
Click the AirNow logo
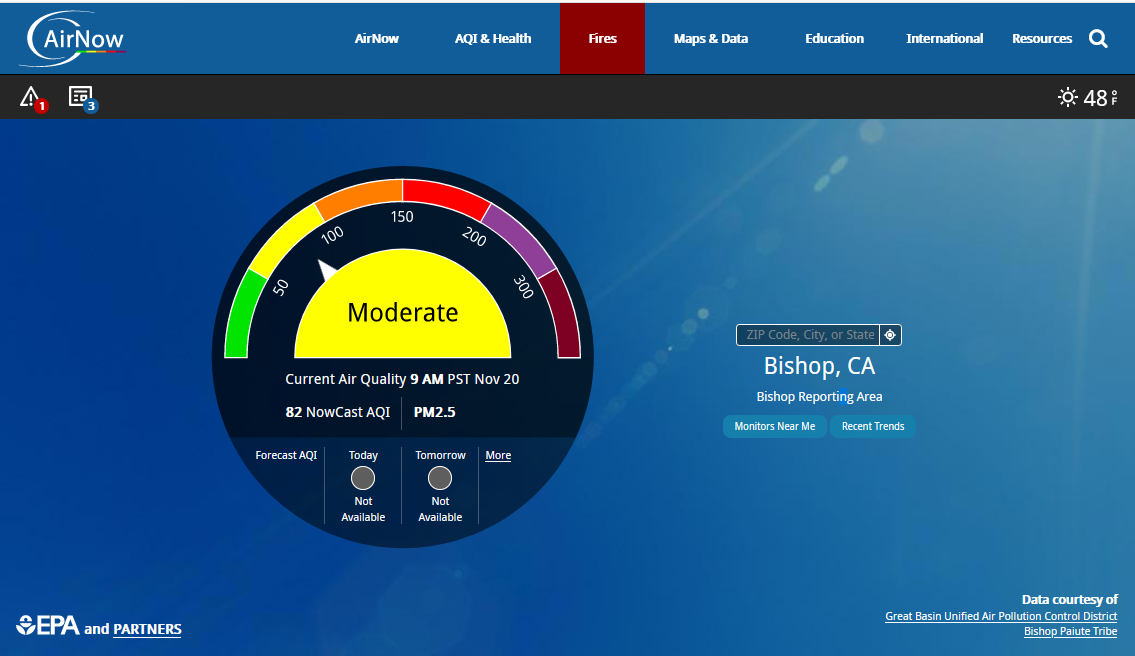[x=72, y=39]
